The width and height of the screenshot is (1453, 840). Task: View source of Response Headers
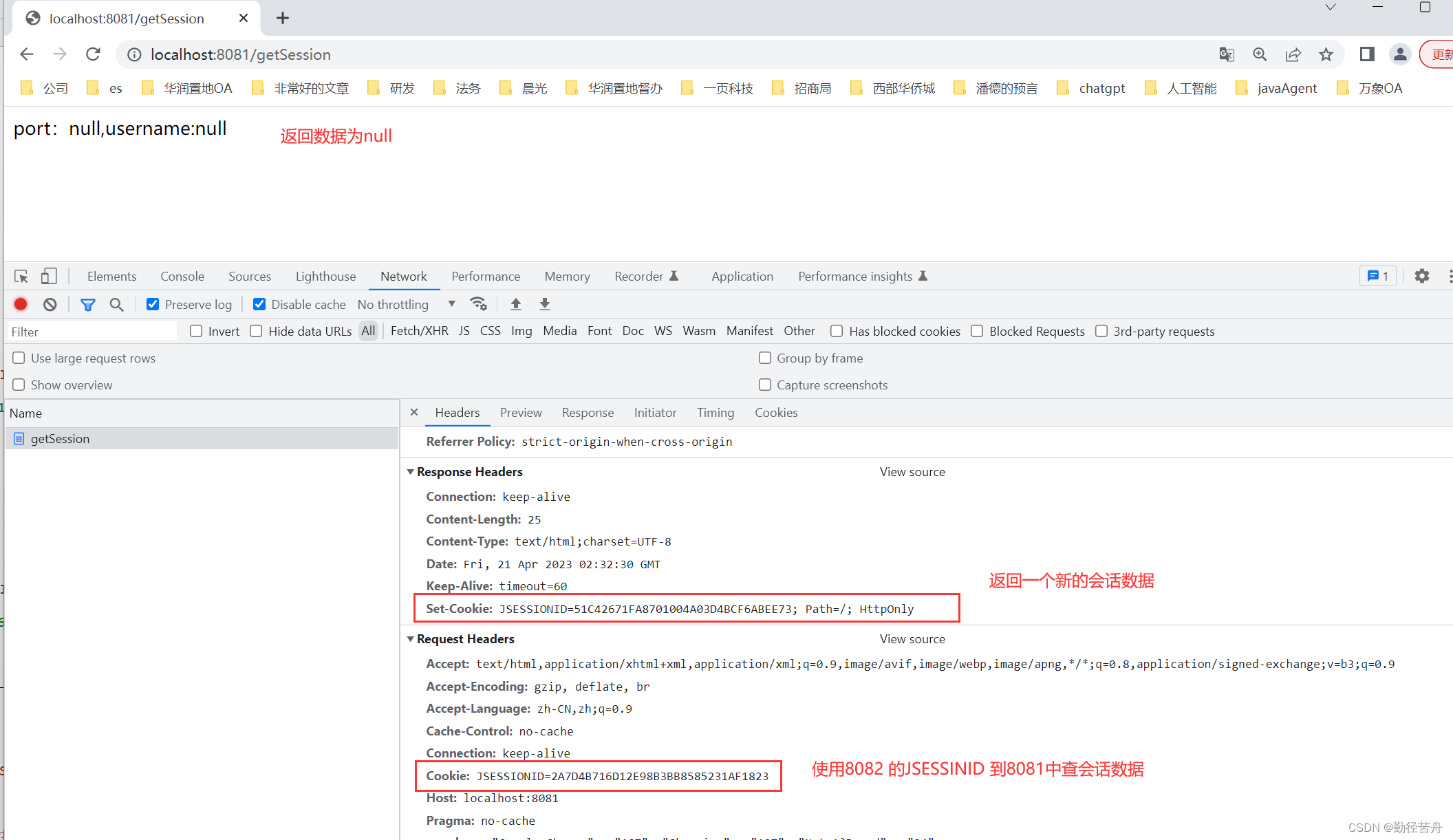tap(912, 472)
